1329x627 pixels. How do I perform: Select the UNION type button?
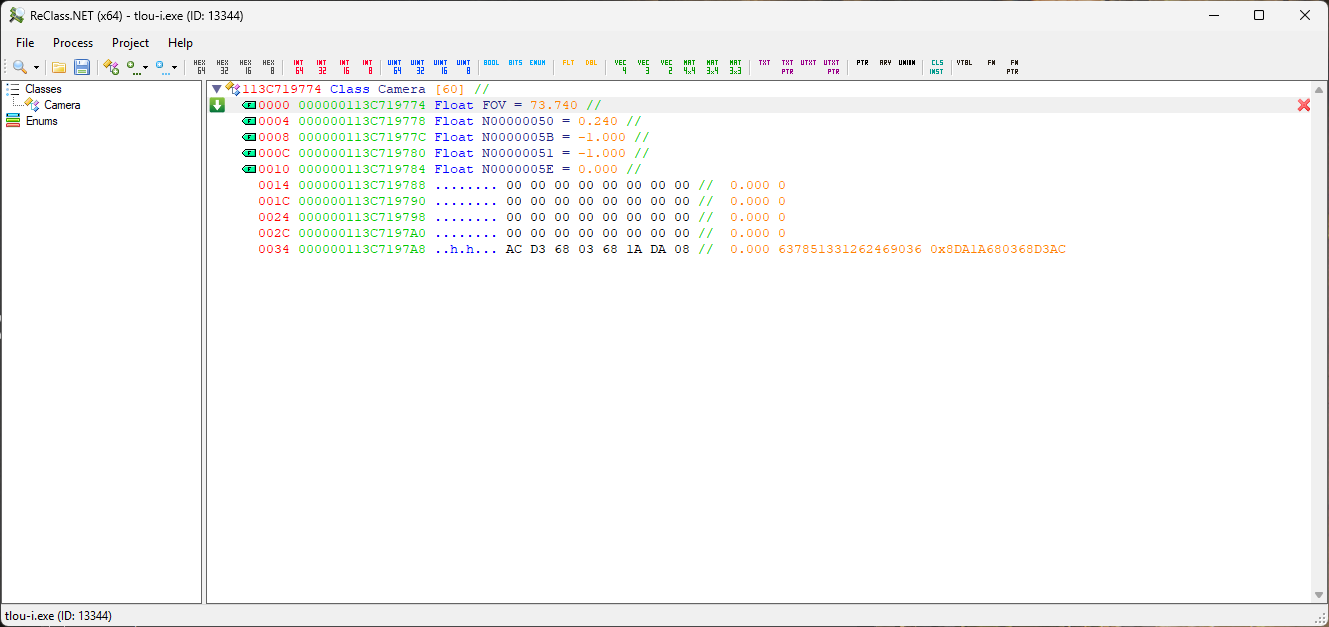(907, 63)
